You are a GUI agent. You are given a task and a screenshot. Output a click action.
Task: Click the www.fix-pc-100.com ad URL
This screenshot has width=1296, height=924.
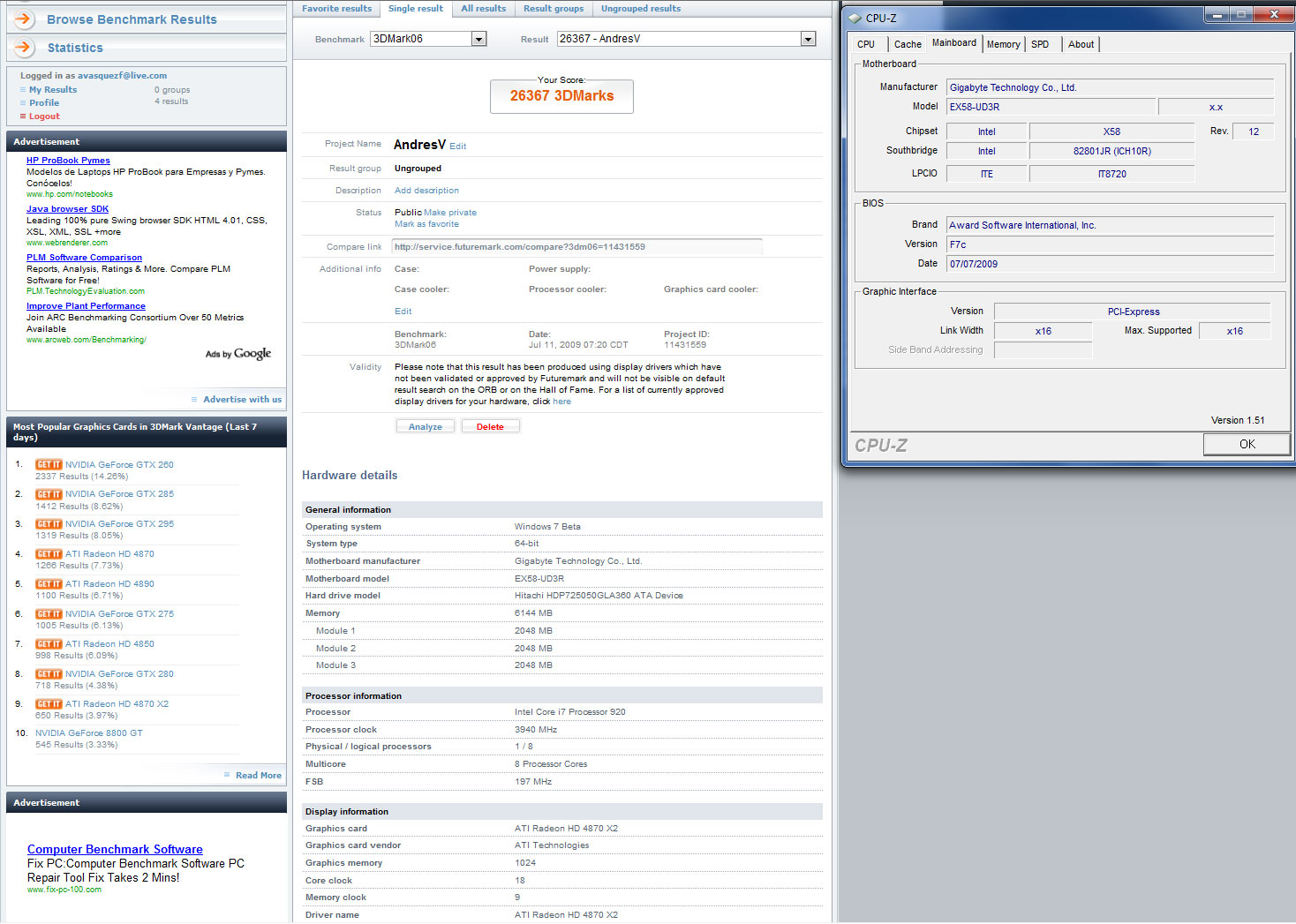click(x=64, y=890)
